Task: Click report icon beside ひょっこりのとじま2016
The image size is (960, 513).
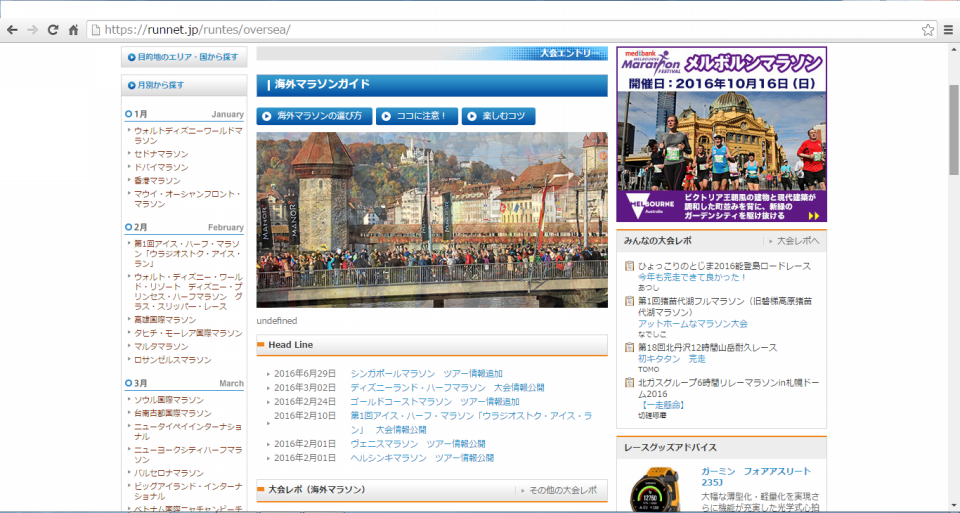Action: [629, 266]
